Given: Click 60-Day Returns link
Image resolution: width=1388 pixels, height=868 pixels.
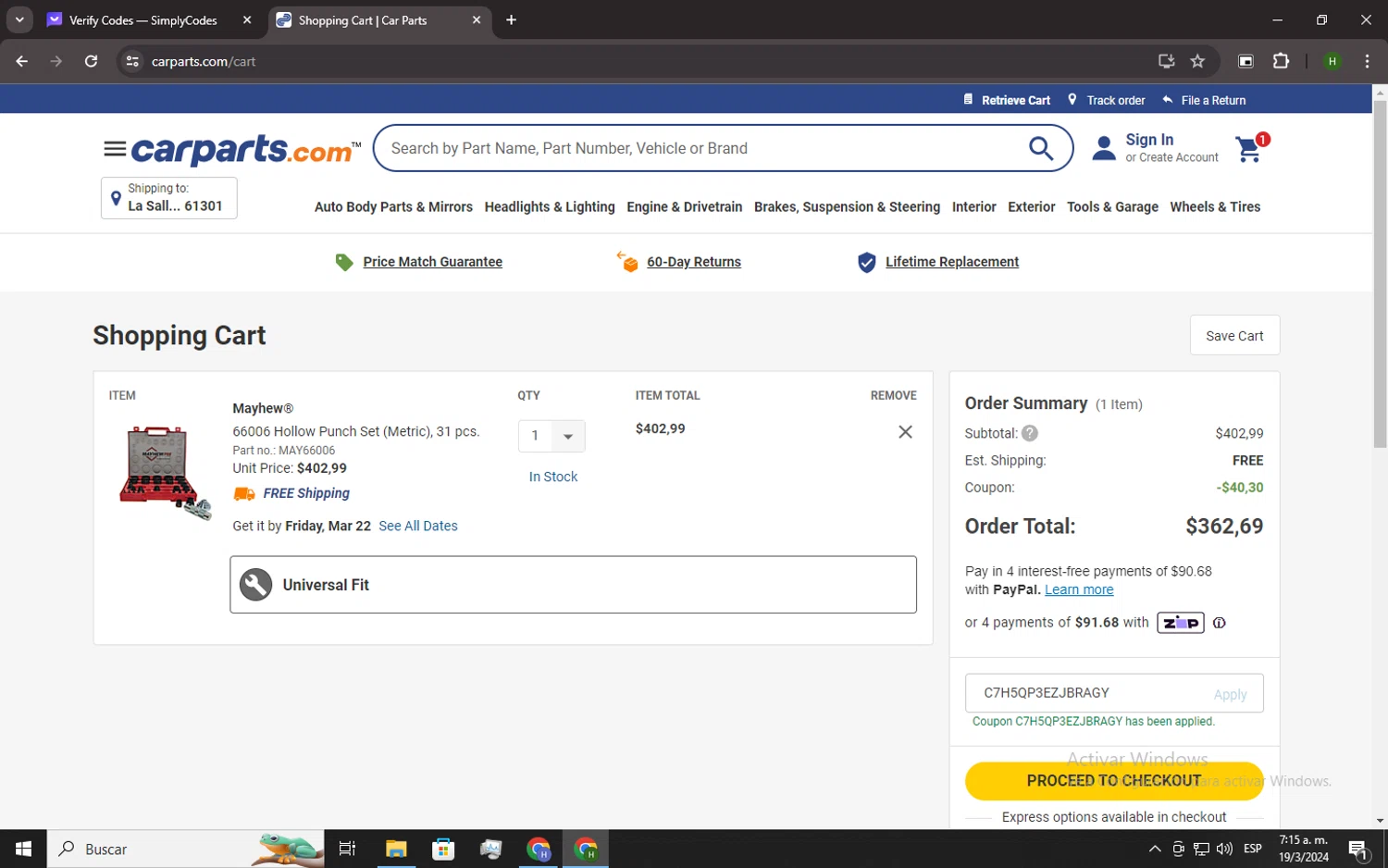Looking at the screenshot, I should [x=694, y=262].
